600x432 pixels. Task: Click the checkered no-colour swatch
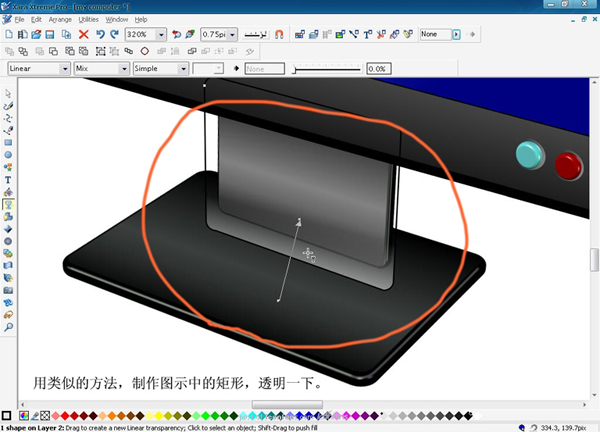[45, 416]
